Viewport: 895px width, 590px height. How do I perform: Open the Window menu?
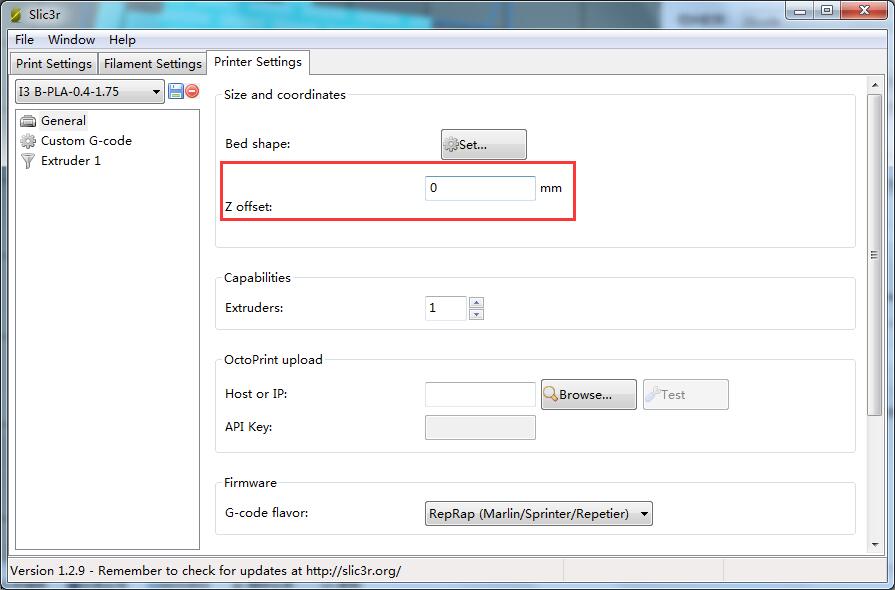(71, 40)
